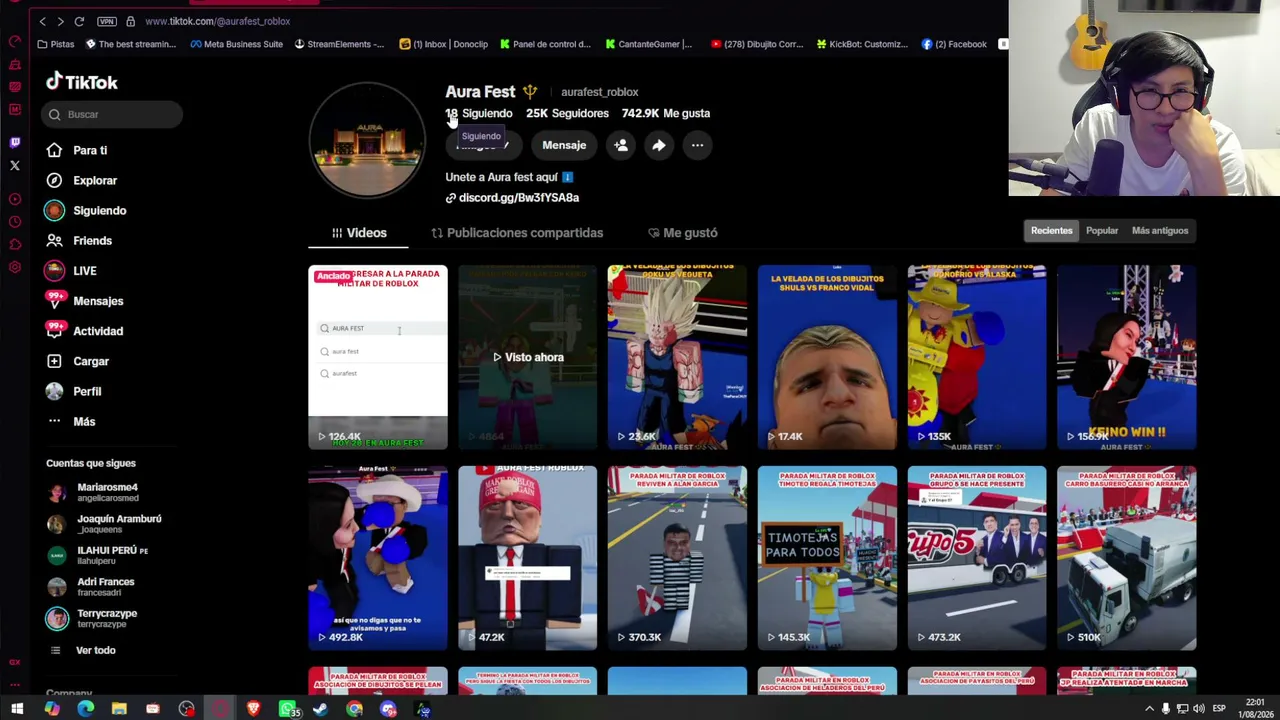The height and width of the screenshot is (720, 1280).
Task: Reload the TikTok page
Action: coord(79,21)
